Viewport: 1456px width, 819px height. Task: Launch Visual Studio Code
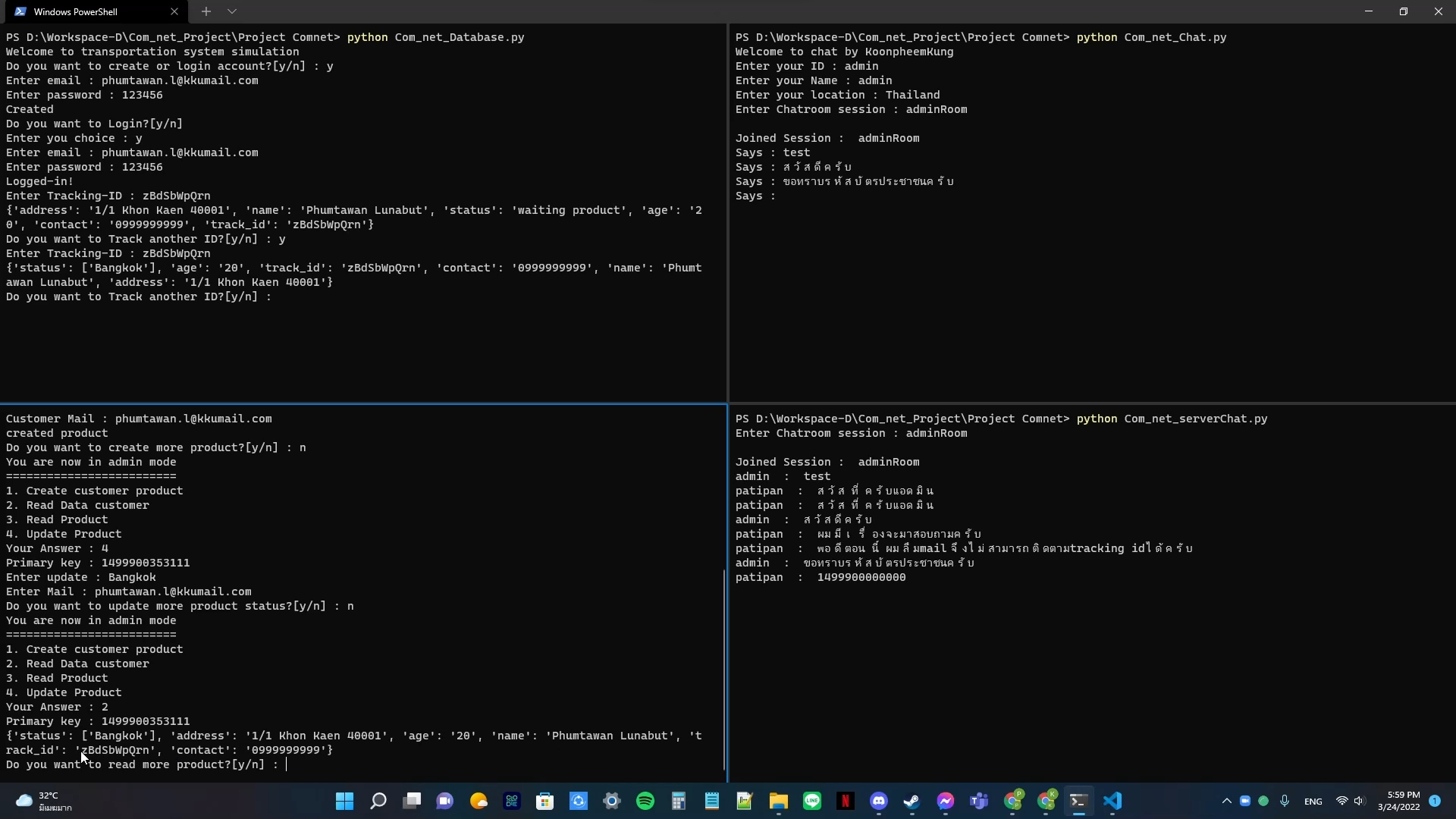coord(1114,801)
